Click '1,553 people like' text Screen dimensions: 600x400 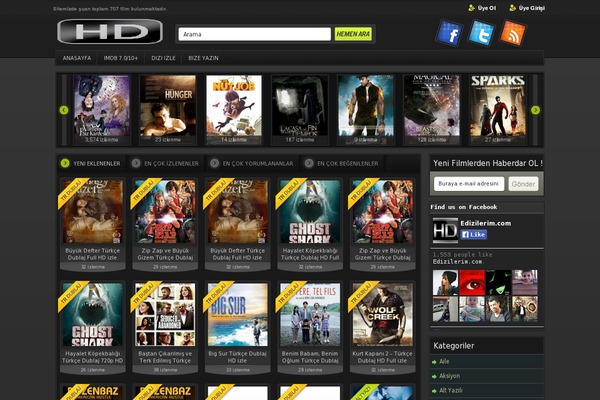[x=463, y=255]
